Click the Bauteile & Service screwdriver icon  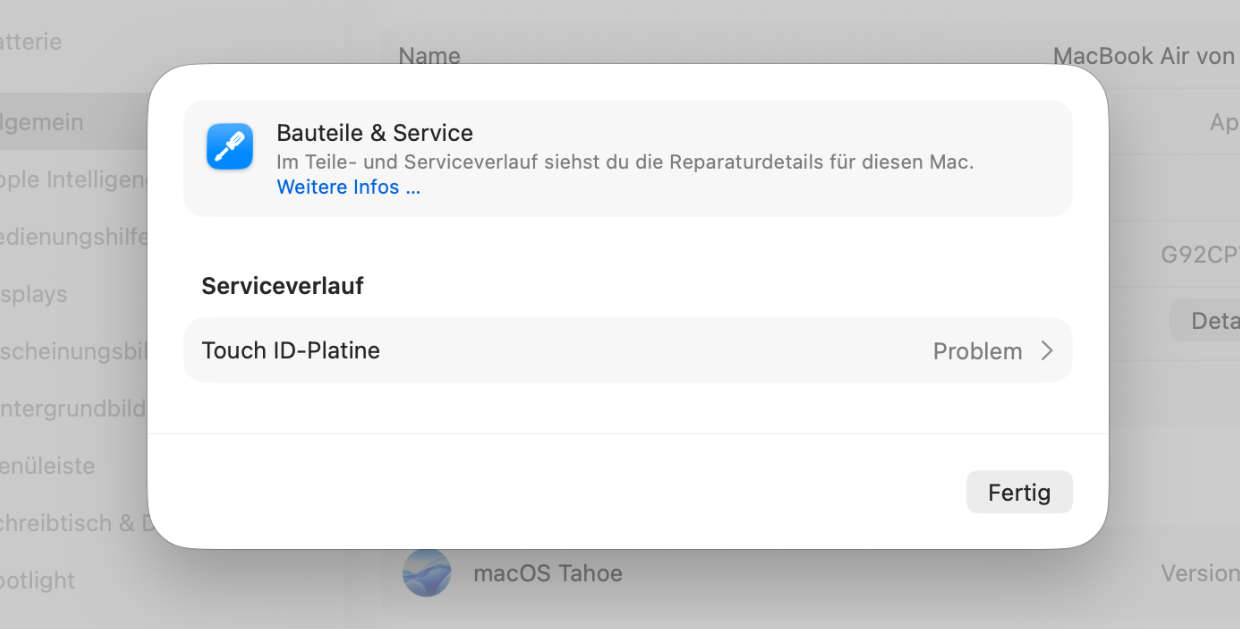pyautogui.click(x=230, y=146)
